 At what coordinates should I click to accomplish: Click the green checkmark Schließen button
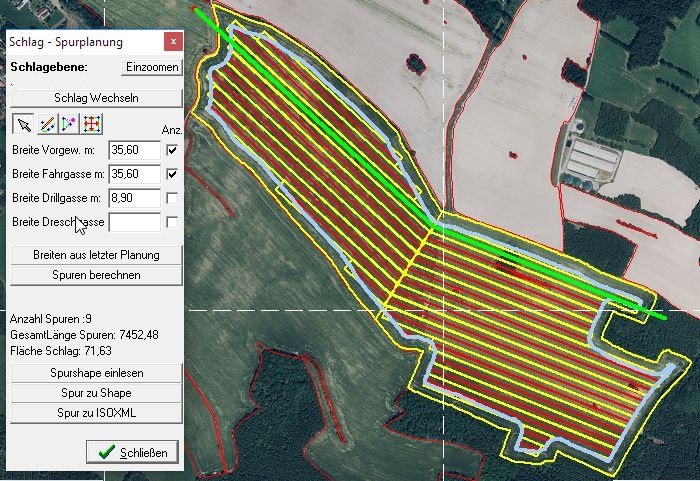(x=133, y=452)
